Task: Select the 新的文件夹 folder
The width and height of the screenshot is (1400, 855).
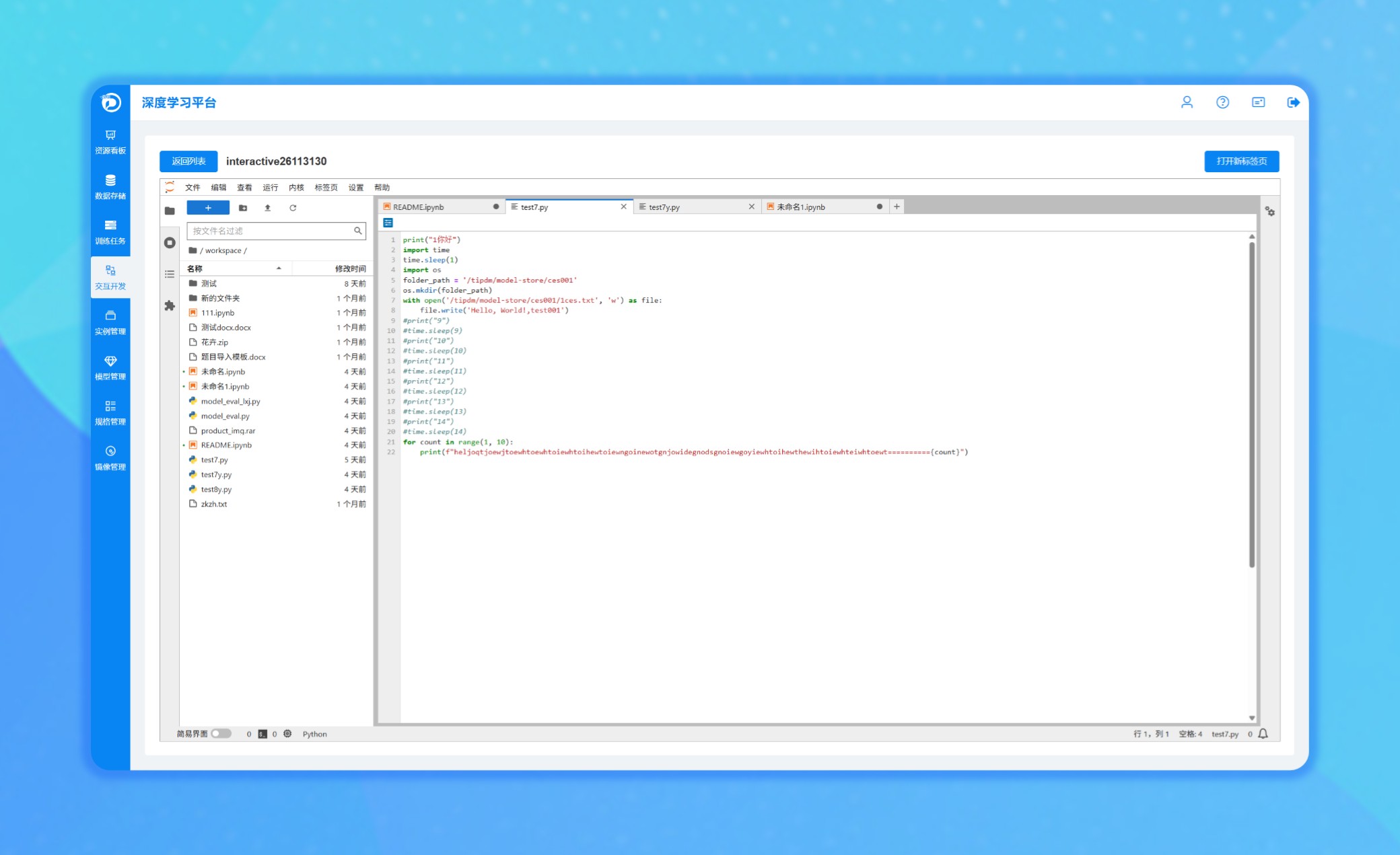Action: point(276,298)
